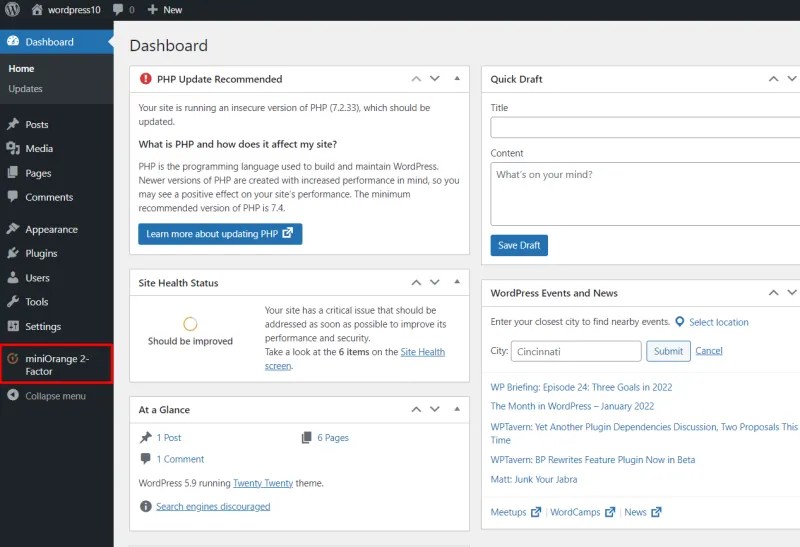Image resolution: width=800 pixels, height=547 pixels.
Task: Click the Select location link
Action: (718, 322)
